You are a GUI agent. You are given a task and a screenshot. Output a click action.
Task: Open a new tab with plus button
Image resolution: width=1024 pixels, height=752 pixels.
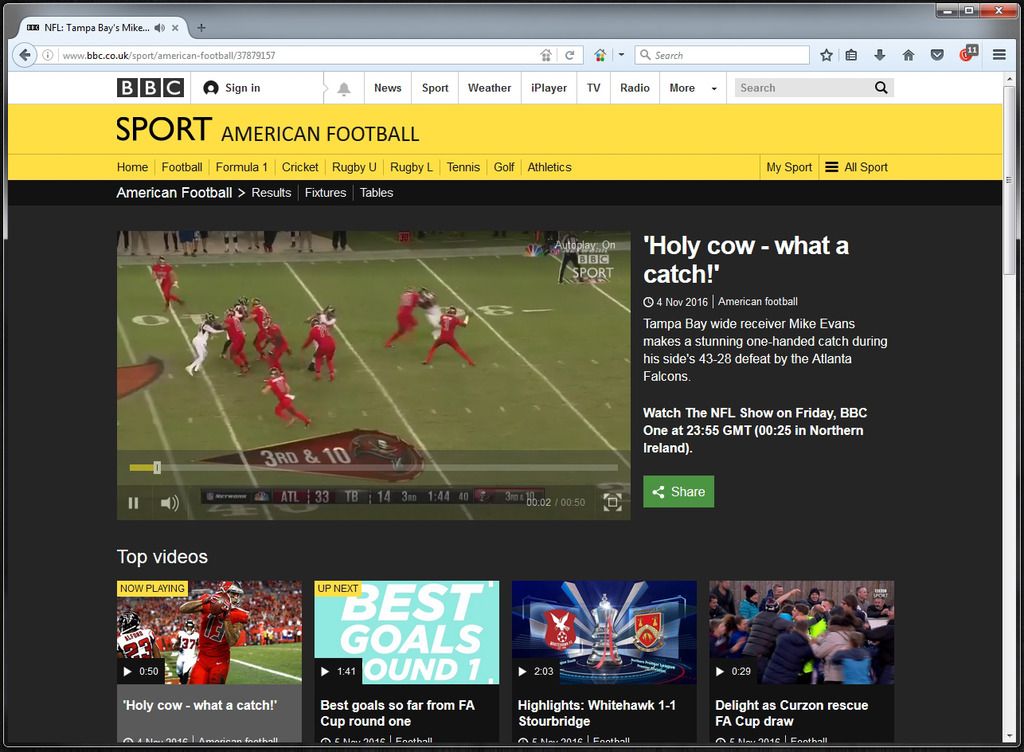[201, 27]
